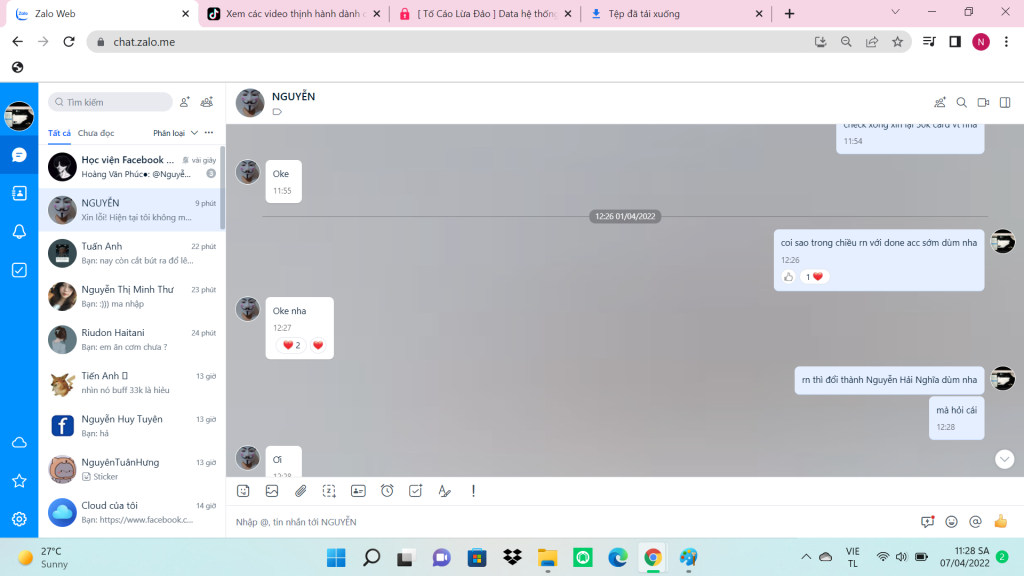Open the sticker picker in chat toolbar
Screen dimensions: 1024x576
click(x=243, y=491)
